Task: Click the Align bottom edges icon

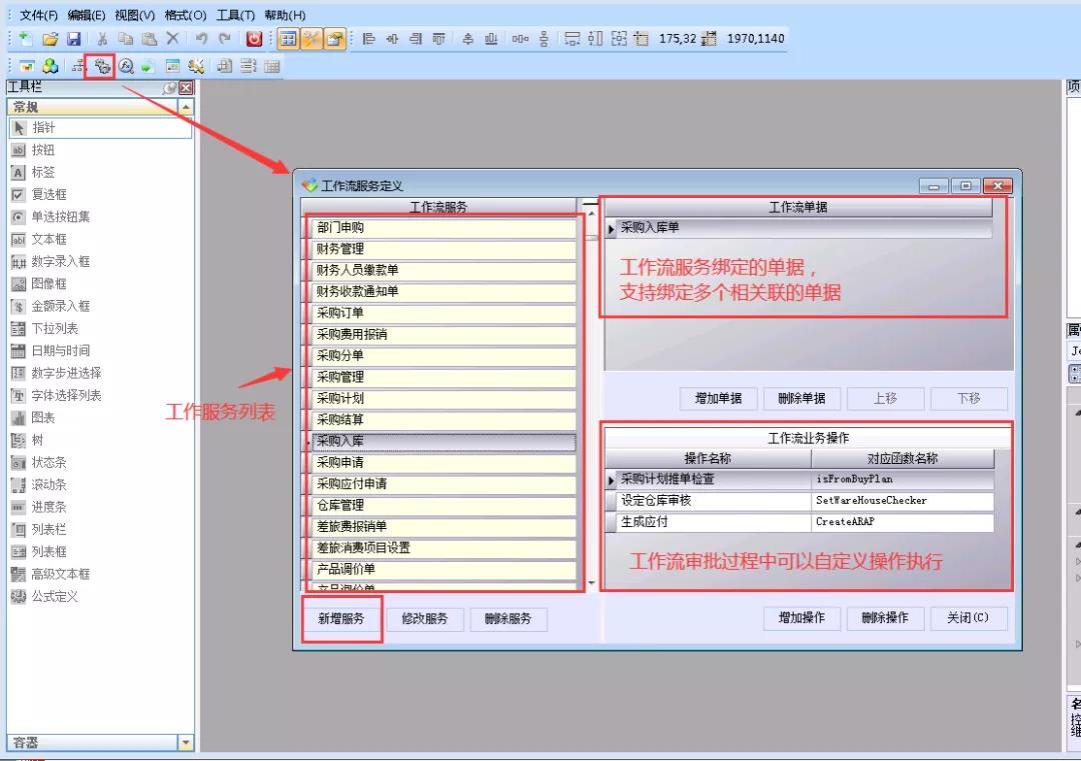Action: point(491,39)
